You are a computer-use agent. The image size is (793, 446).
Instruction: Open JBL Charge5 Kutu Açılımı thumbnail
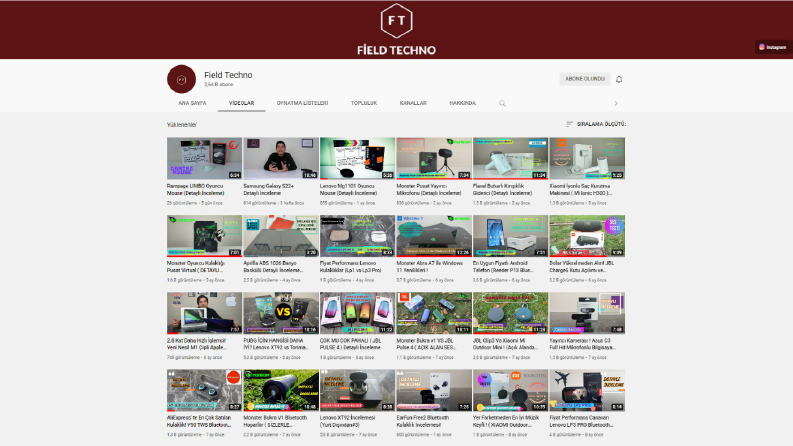[x=587, y=236]
